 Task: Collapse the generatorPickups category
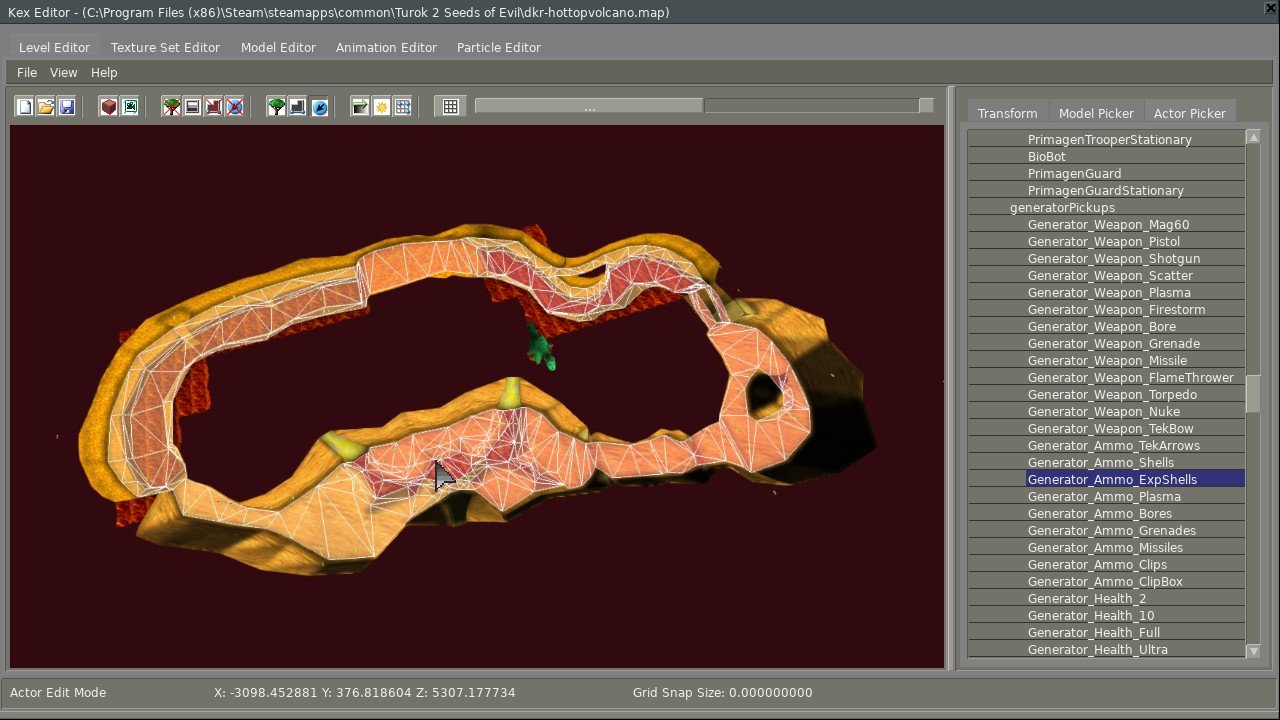coord(1062,208)
